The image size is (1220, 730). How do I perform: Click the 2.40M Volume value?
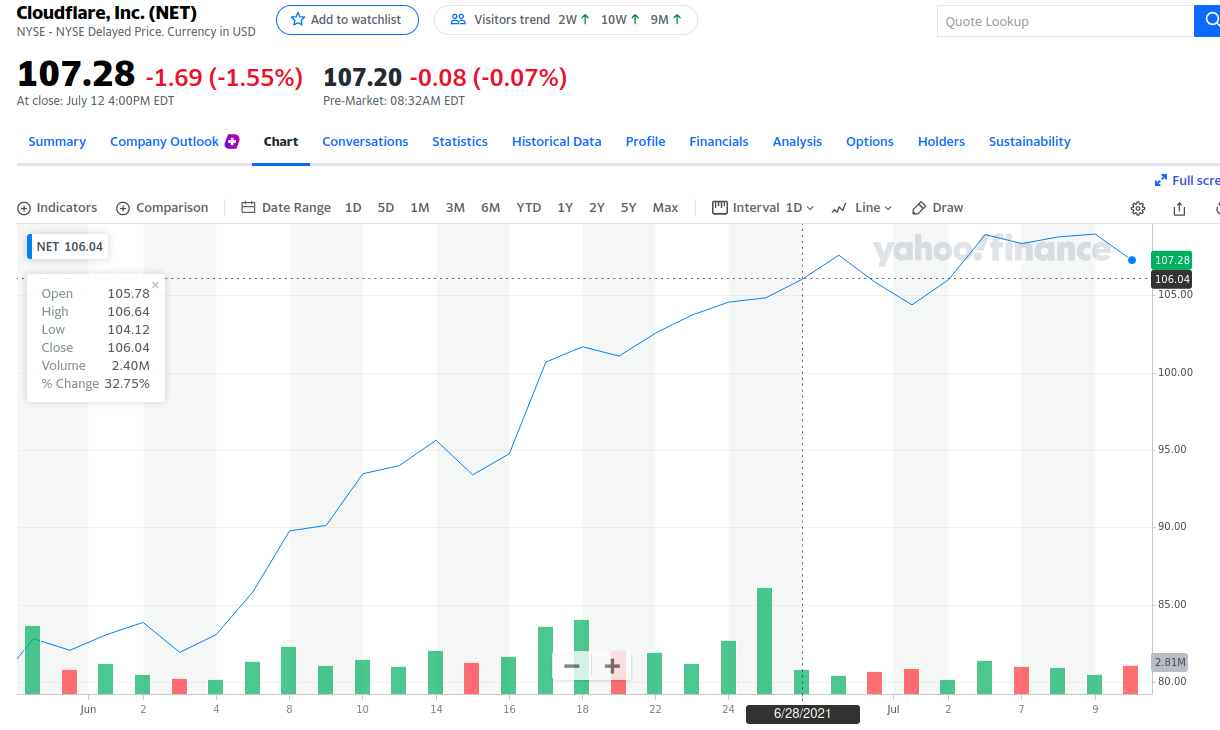(x=130, y=366)
